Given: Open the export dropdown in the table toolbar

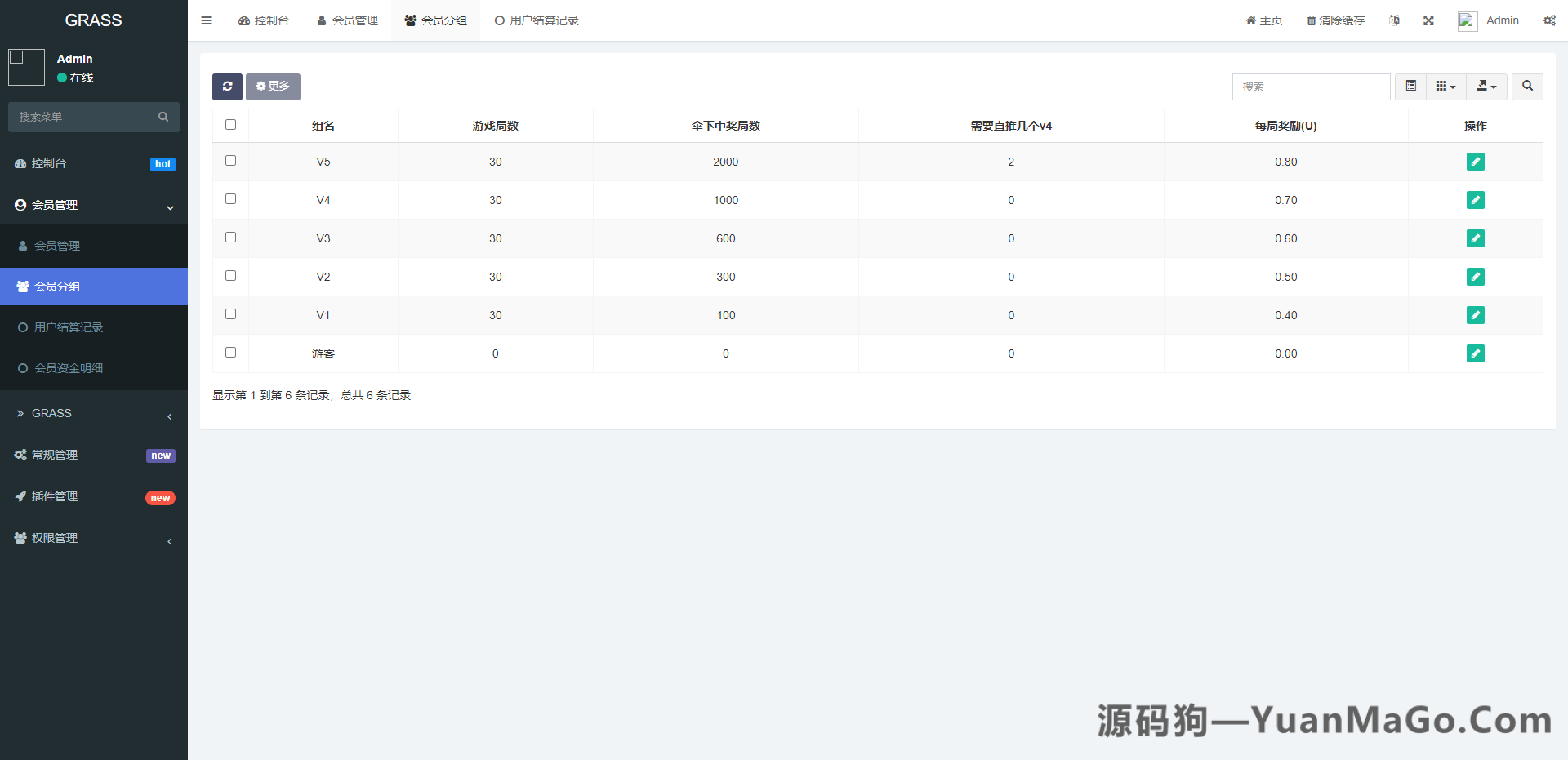Looking at the screenshot, I should tap(1486, 87).
